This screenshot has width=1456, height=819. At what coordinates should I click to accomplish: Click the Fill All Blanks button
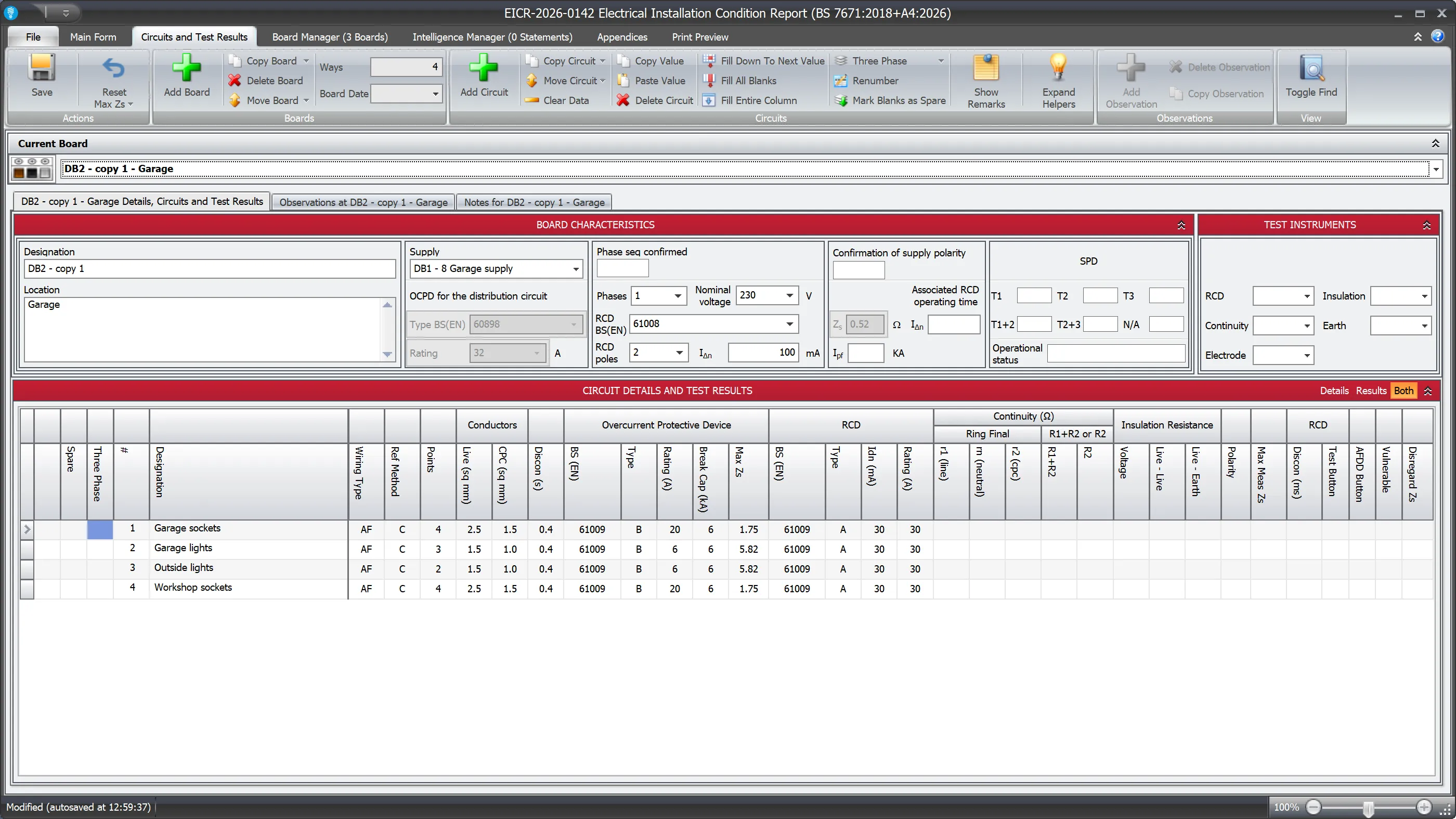pyautogui.click(x=740, y=80)
